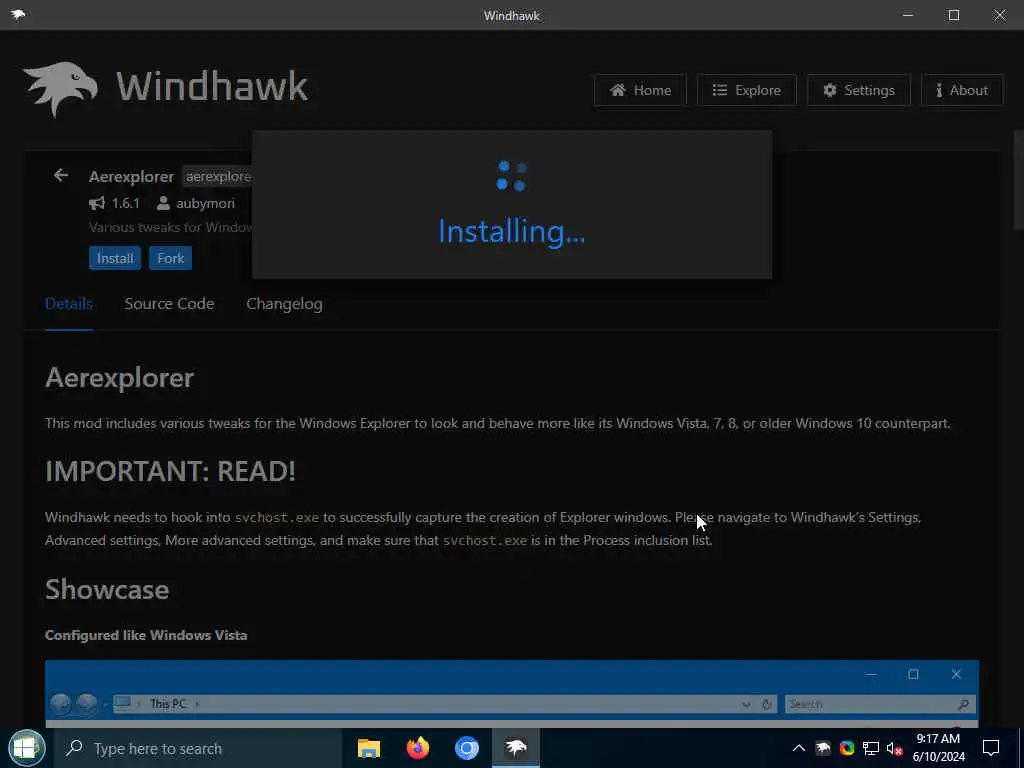Switch to the Source Code tab
The width and height of the screenshot is (1024, 768).
(169, 304)
